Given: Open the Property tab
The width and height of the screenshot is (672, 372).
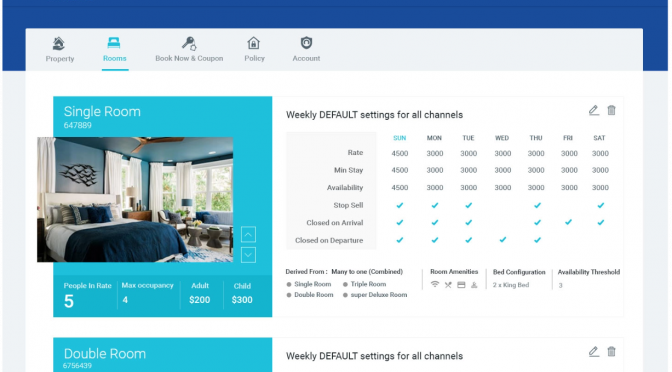Looking at the screenshot, I should (x=60, y=50).
